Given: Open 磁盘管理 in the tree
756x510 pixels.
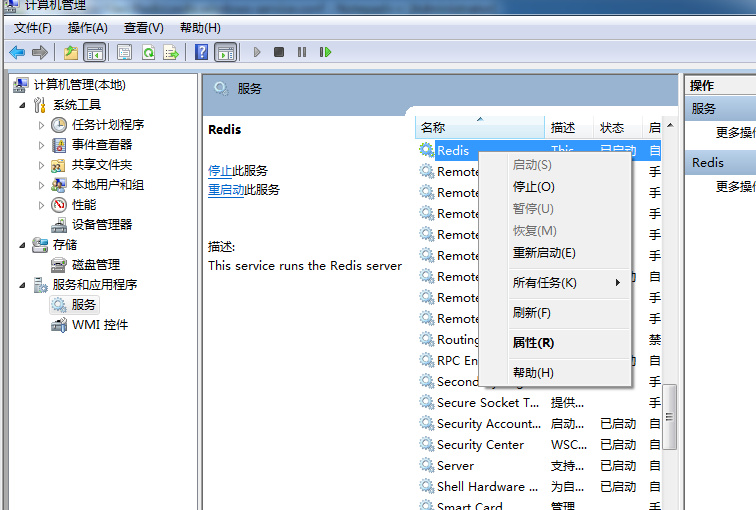Looking at the screenshot, I should 96,265.
